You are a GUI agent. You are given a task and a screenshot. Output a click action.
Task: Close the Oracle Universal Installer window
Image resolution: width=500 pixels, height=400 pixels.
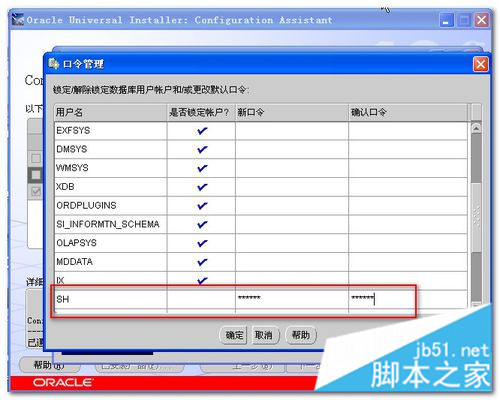pyautogui.click(x=482, y=20)
